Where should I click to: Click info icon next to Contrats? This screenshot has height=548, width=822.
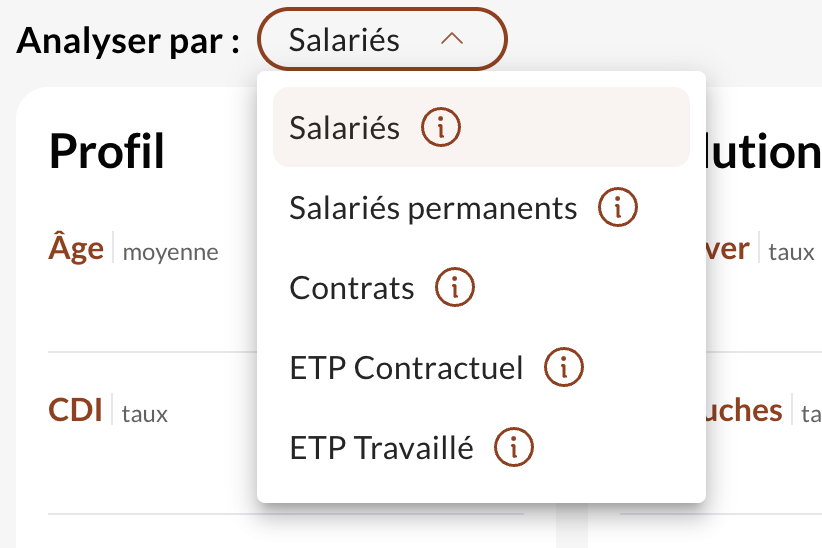click(x=455, y=287)
